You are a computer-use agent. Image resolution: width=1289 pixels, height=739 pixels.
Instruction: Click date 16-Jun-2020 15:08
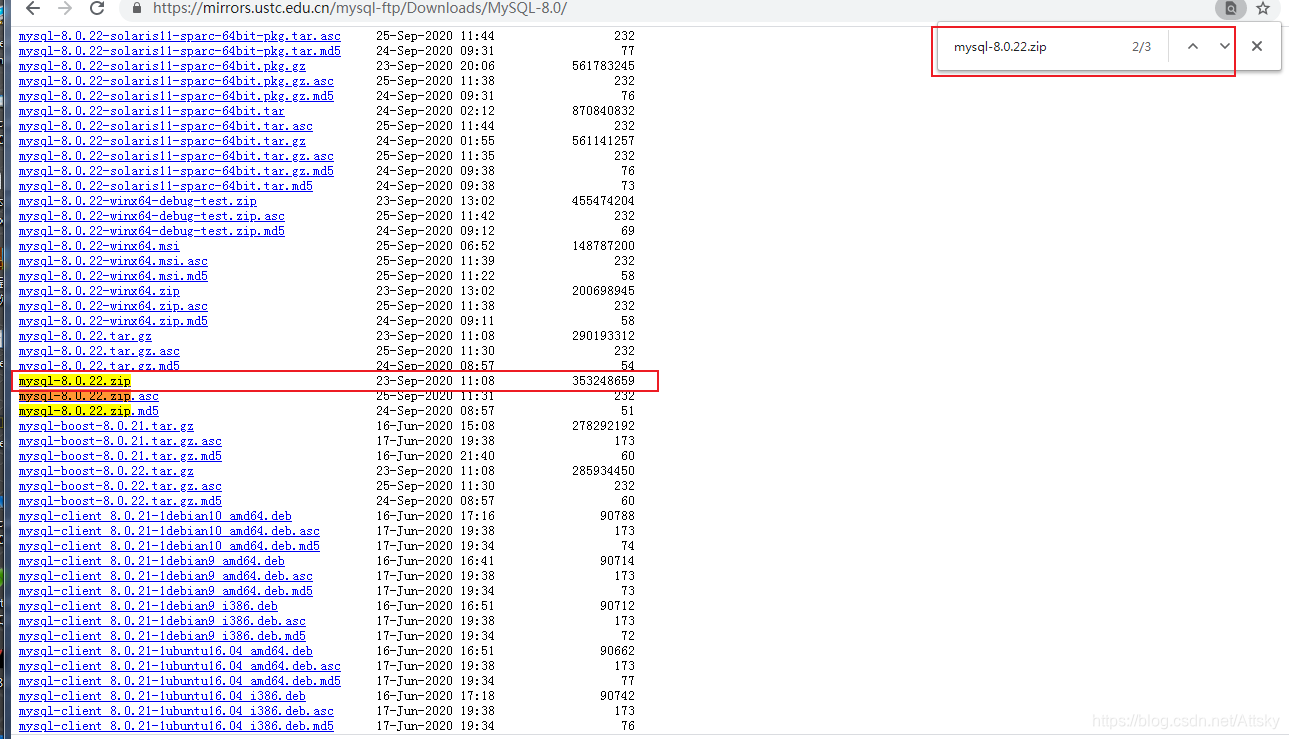tap(435, 426)
